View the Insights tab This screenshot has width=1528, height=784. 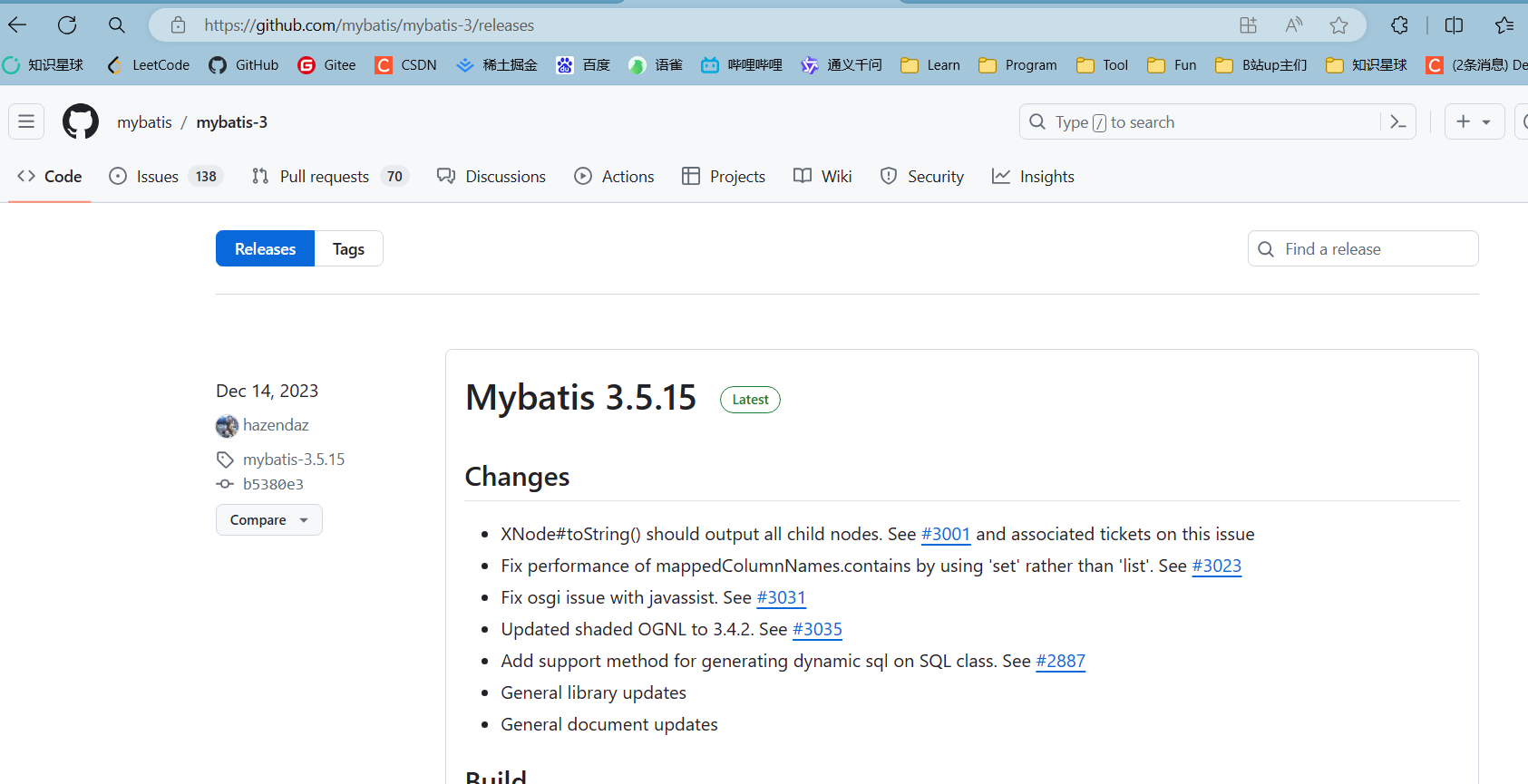pyautogui.click(x=1033, y=177)
